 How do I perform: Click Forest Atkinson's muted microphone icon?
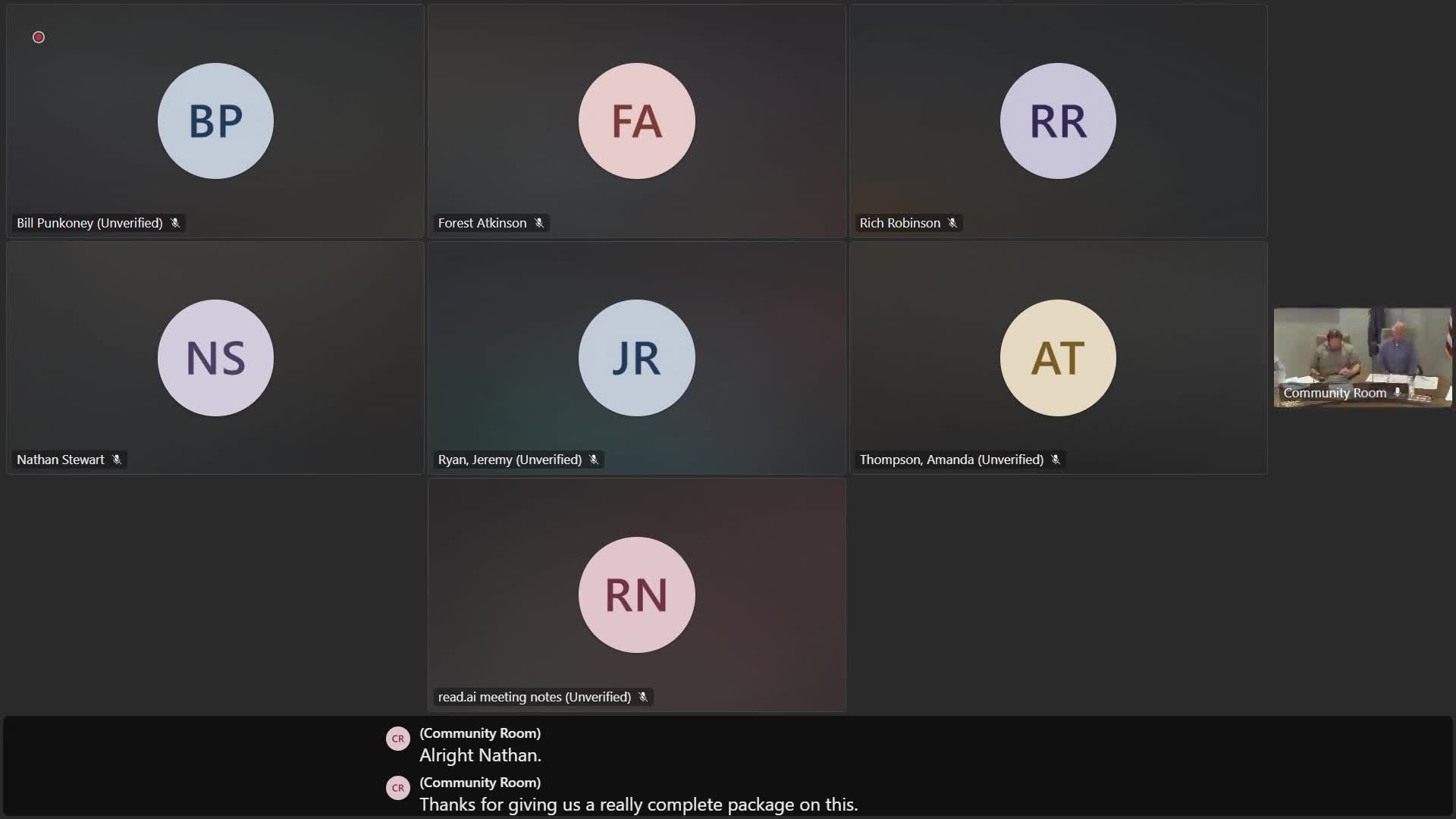click(539, 223)
